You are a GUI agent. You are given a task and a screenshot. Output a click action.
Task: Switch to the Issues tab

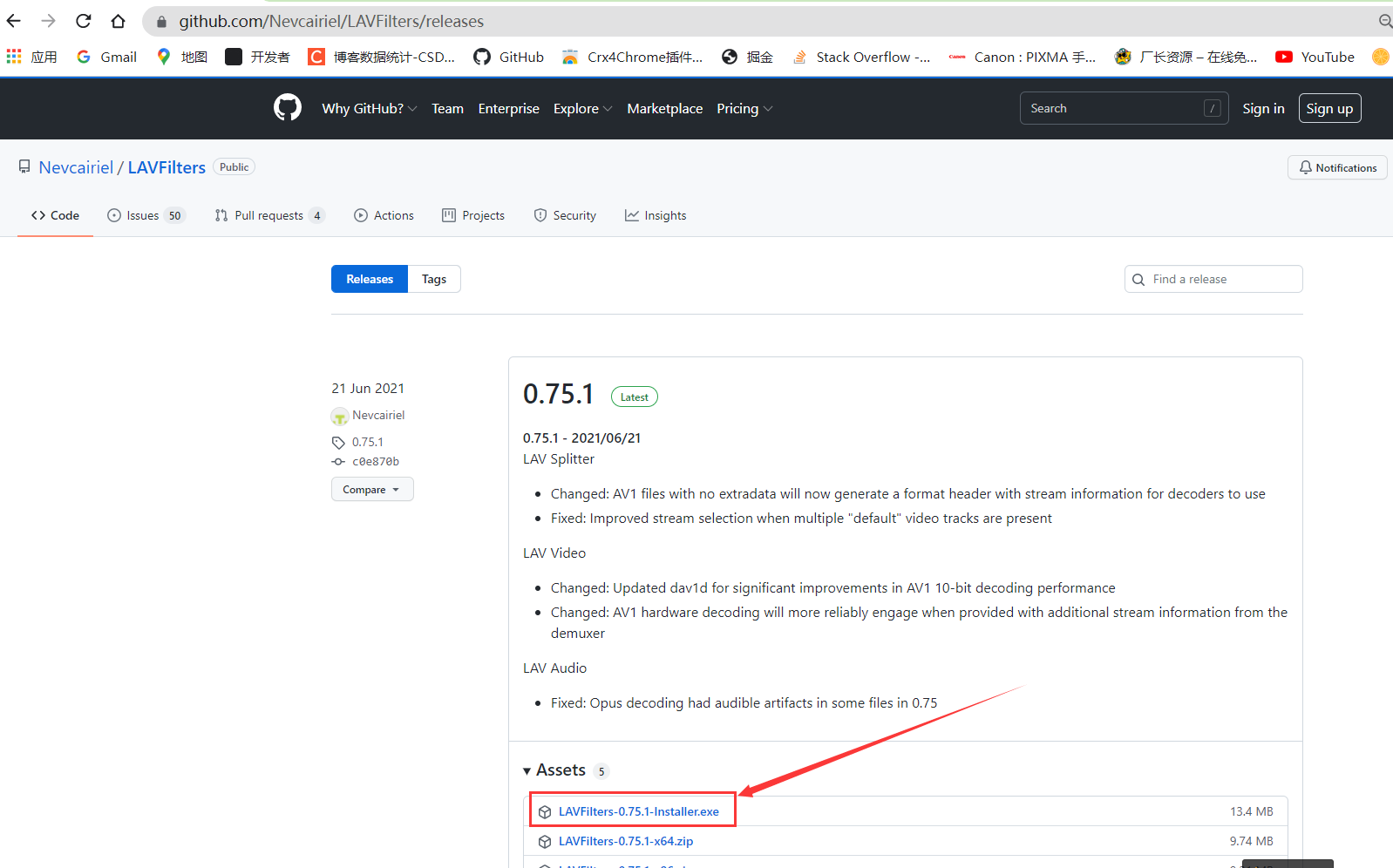(x=146, y=215)
